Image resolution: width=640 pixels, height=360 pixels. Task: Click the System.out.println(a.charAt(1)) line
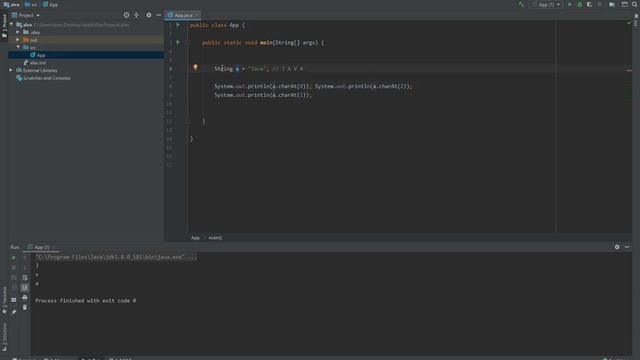tap(263, 95)
